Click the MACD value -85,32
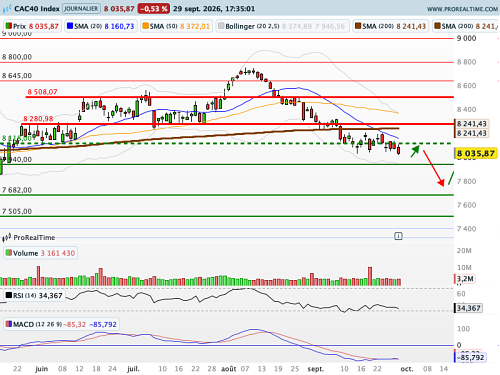The width and height of the screenshot is (500, 375). coord(75,324)
